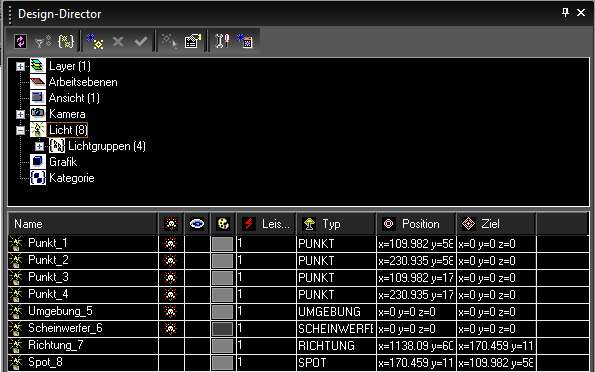Select the Ansicht (1) tree item
Screen dimensions: 595x372
tap(74, 98)
